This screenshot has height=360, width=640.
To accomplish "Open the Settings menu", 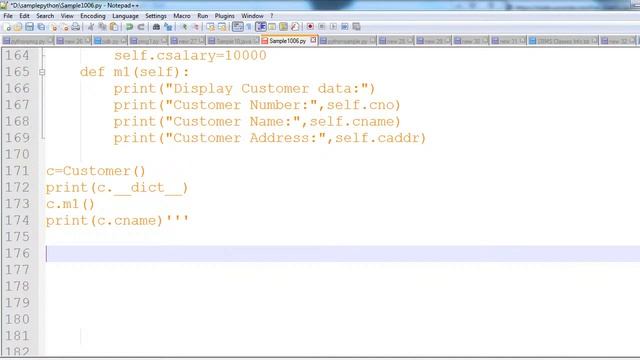I will 156,16.
